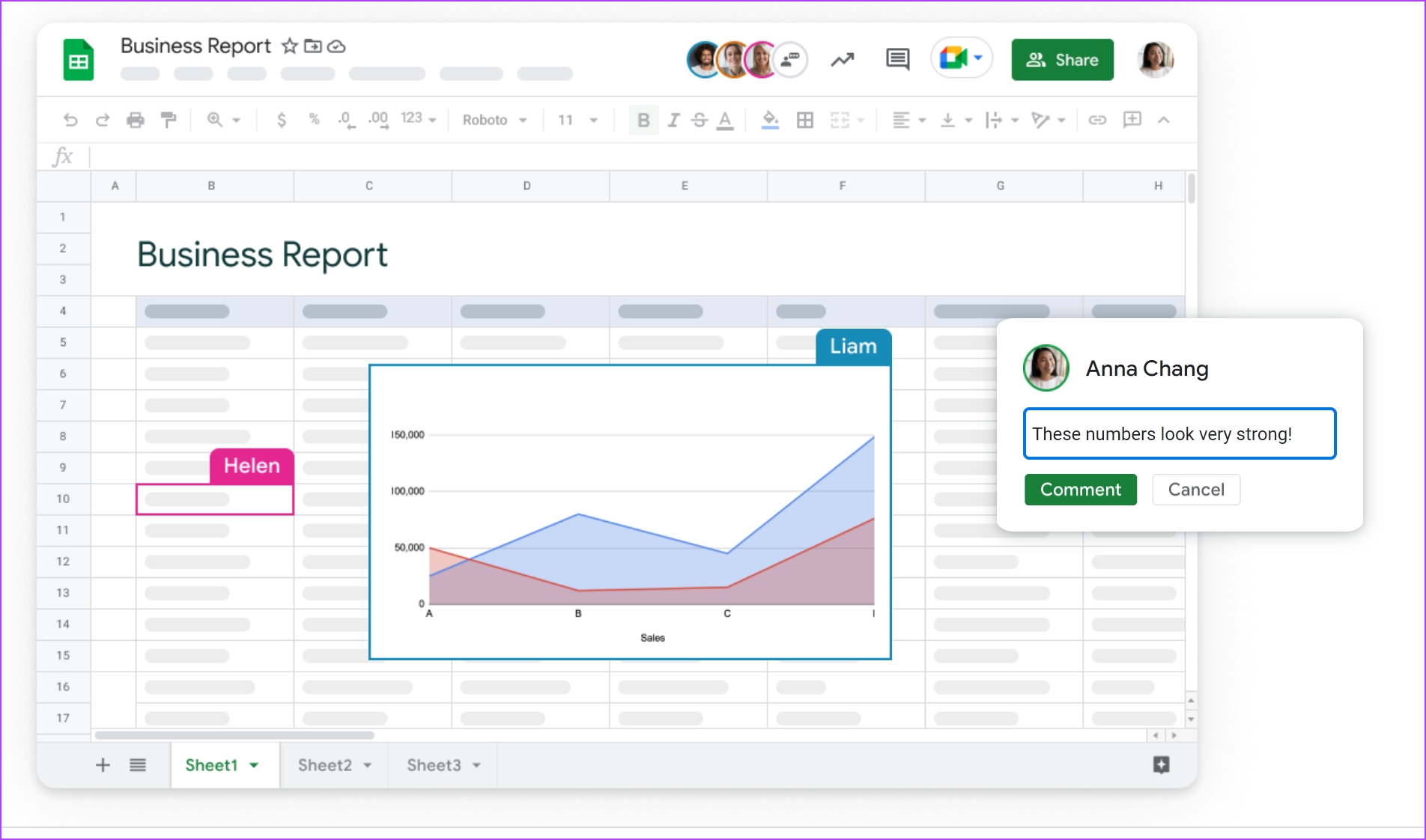Post with the Comment button
The width and height of the screenshot is (1426, 840).
1081,490
